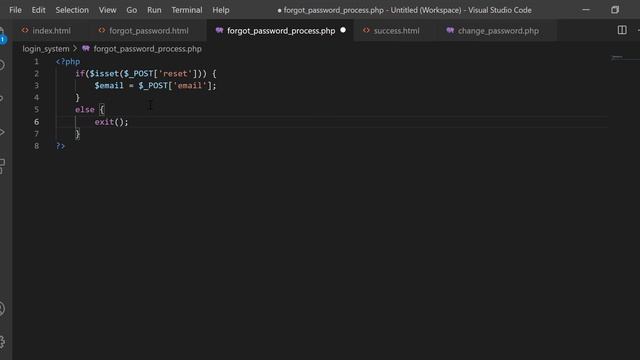The height and width of the screenshot is (360, 640).
Task: Select the forgot_password_process.php tab
Action: 280,31
